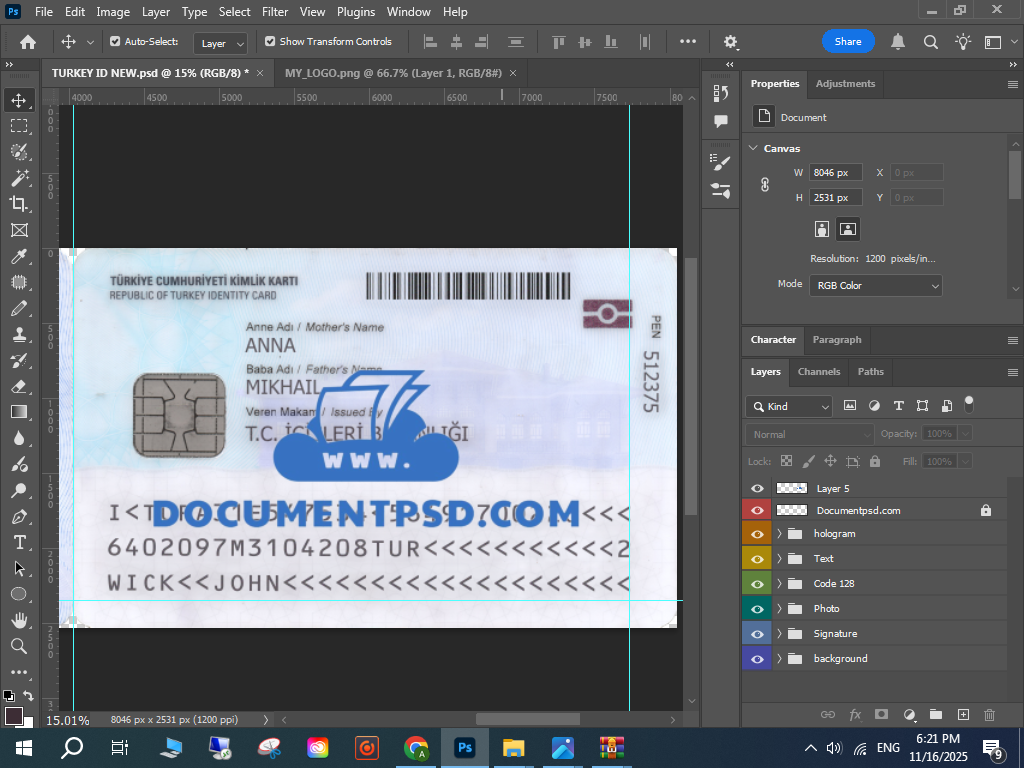1024x768 pixels.
Task: Click the Share button
Action: 847,42
